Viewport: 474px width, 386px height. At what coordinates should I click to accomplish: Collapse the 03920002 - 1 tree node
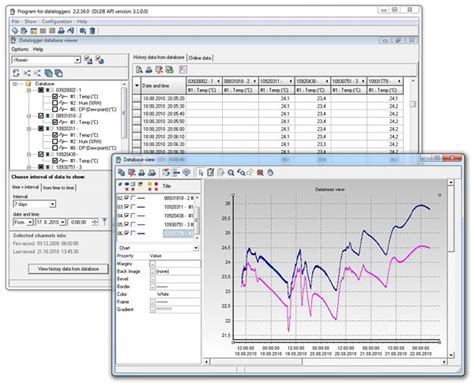29,90
